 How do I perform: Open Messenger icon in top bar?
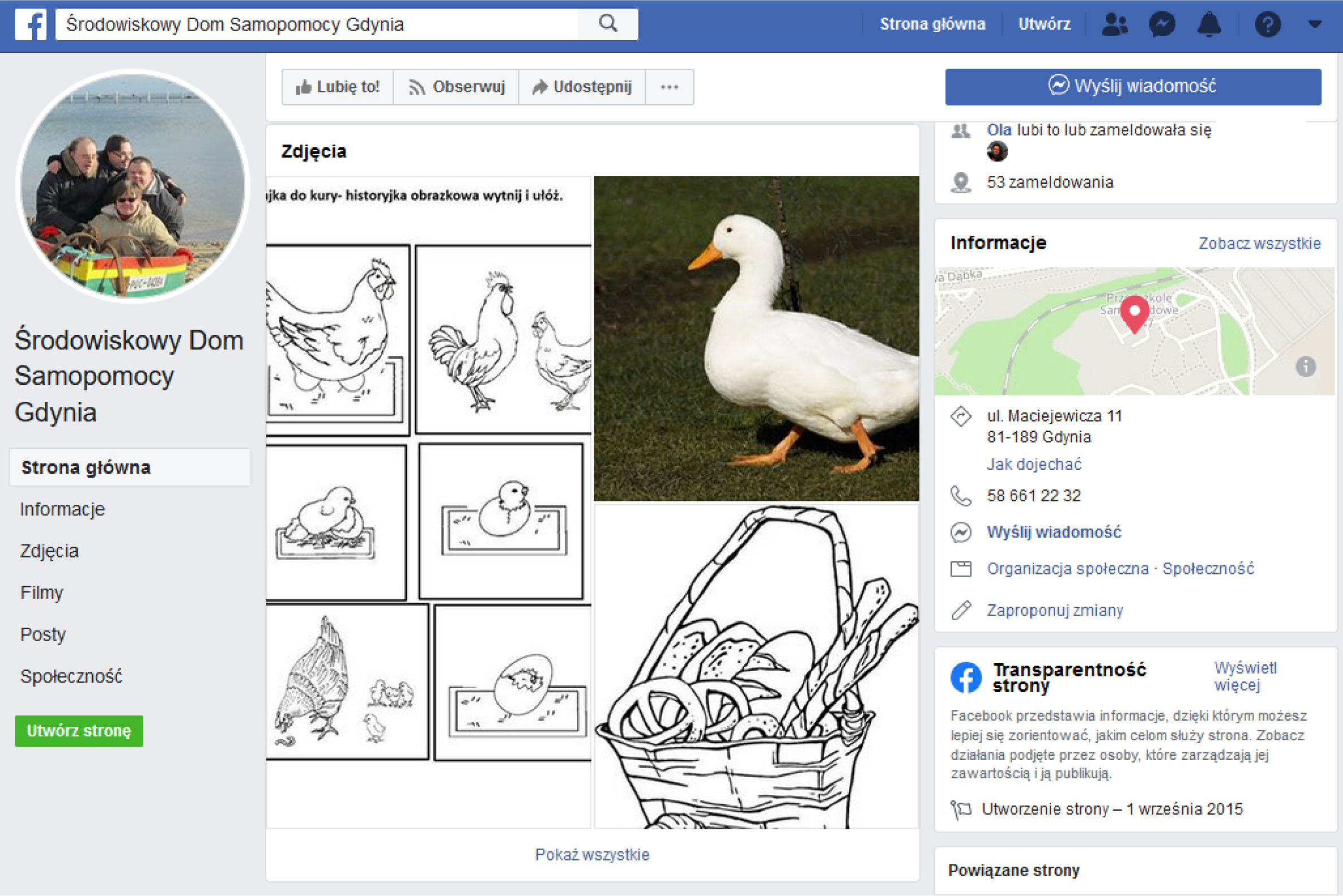click(x=1162, y=24)
